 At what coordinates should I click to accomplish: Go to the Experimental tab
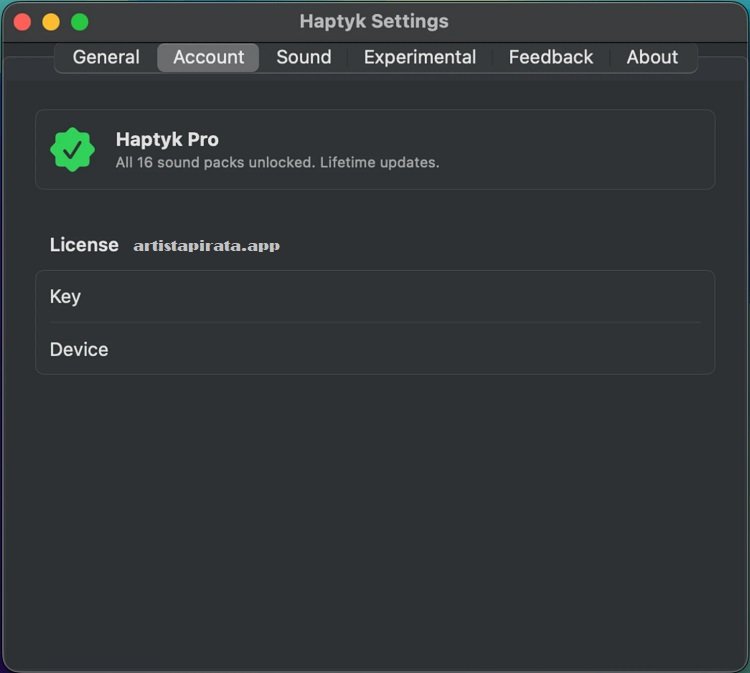coord(420,57)
